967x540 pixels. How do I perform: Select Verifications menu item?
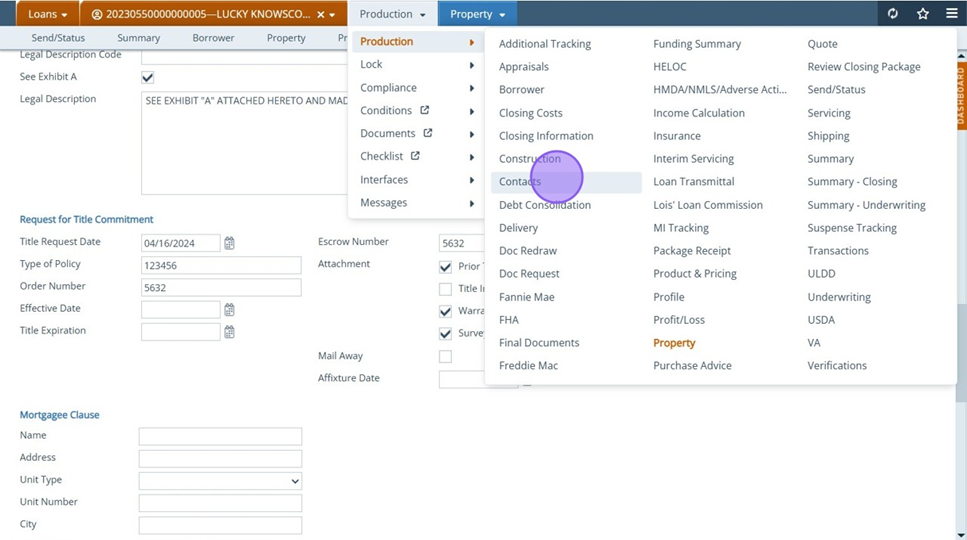tap(837, 366)
